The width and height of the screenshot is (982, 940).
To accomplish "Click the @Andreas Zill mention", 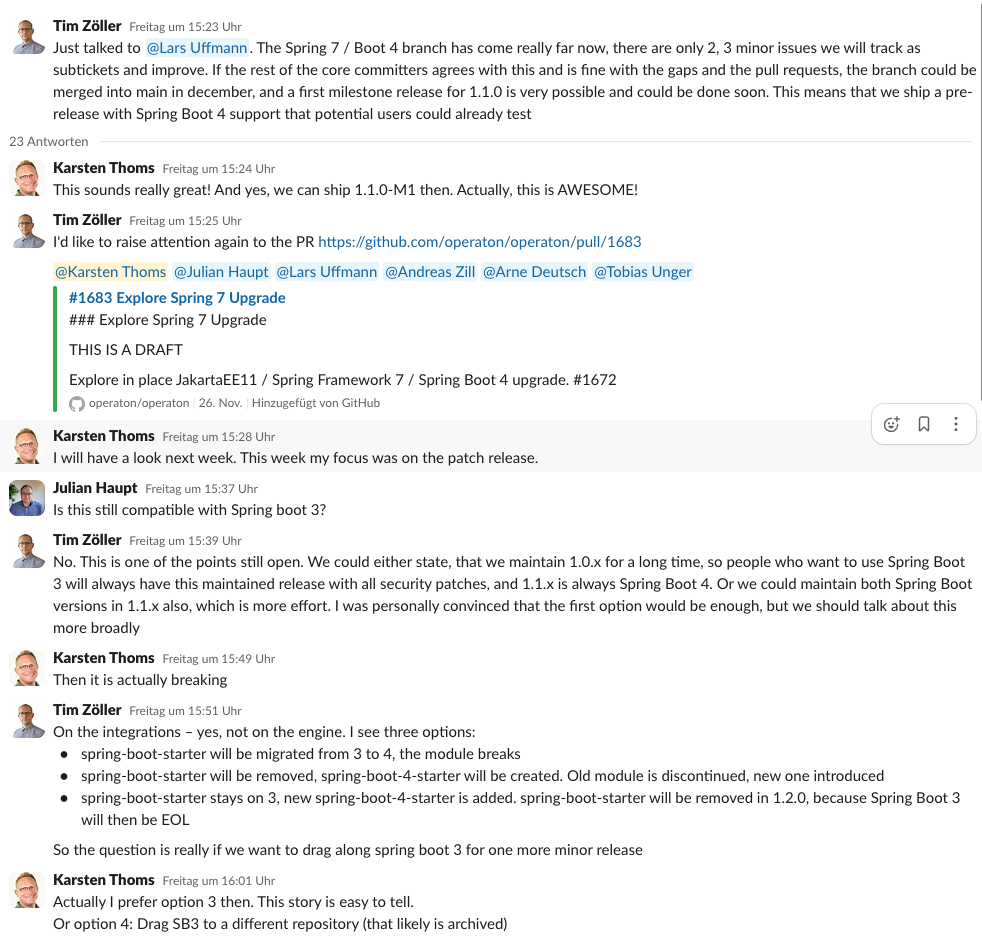I will (430, 272).
